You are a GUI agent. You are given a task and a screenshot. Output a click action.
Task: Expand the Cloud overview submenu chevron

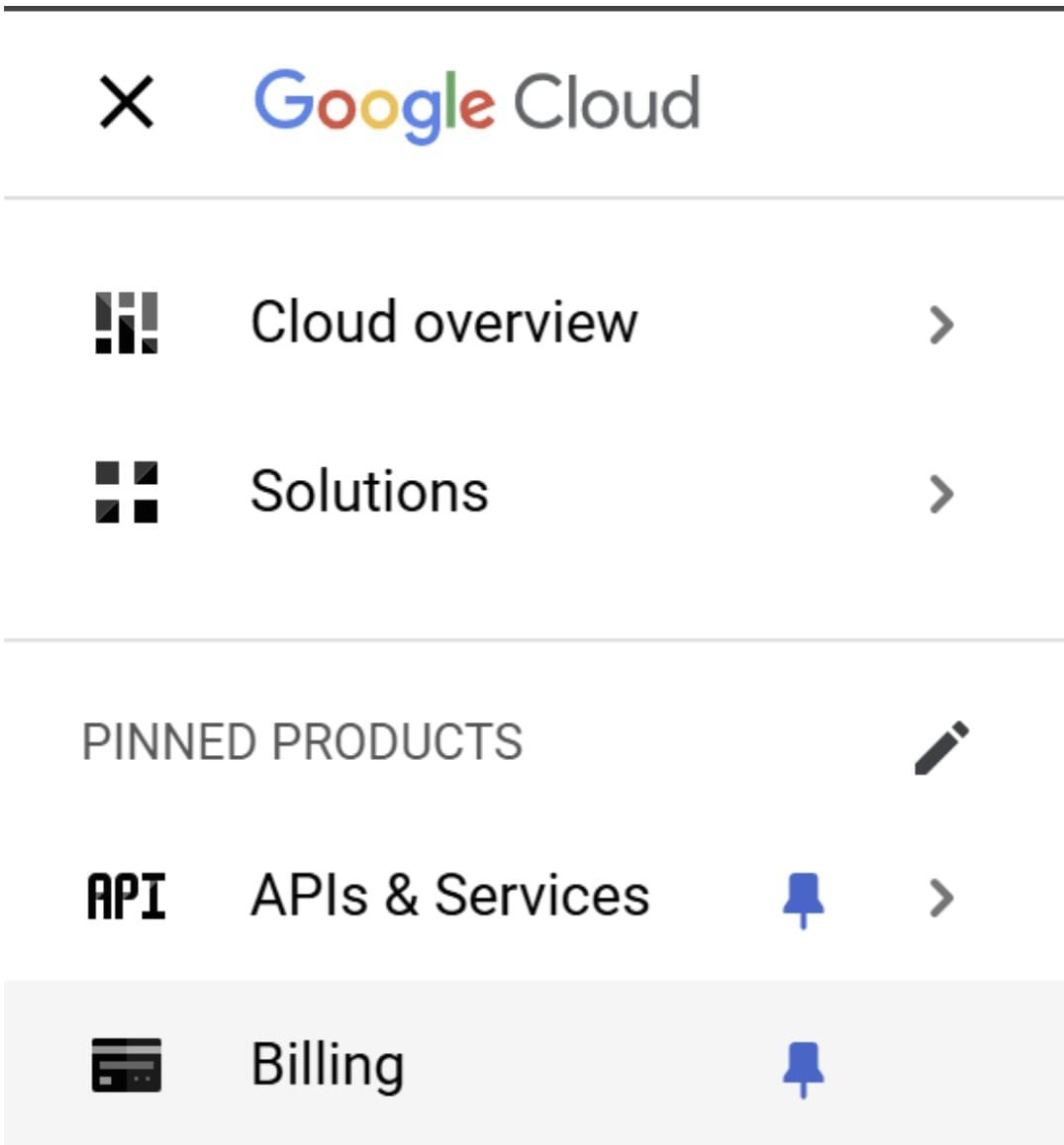pos(941,325)
